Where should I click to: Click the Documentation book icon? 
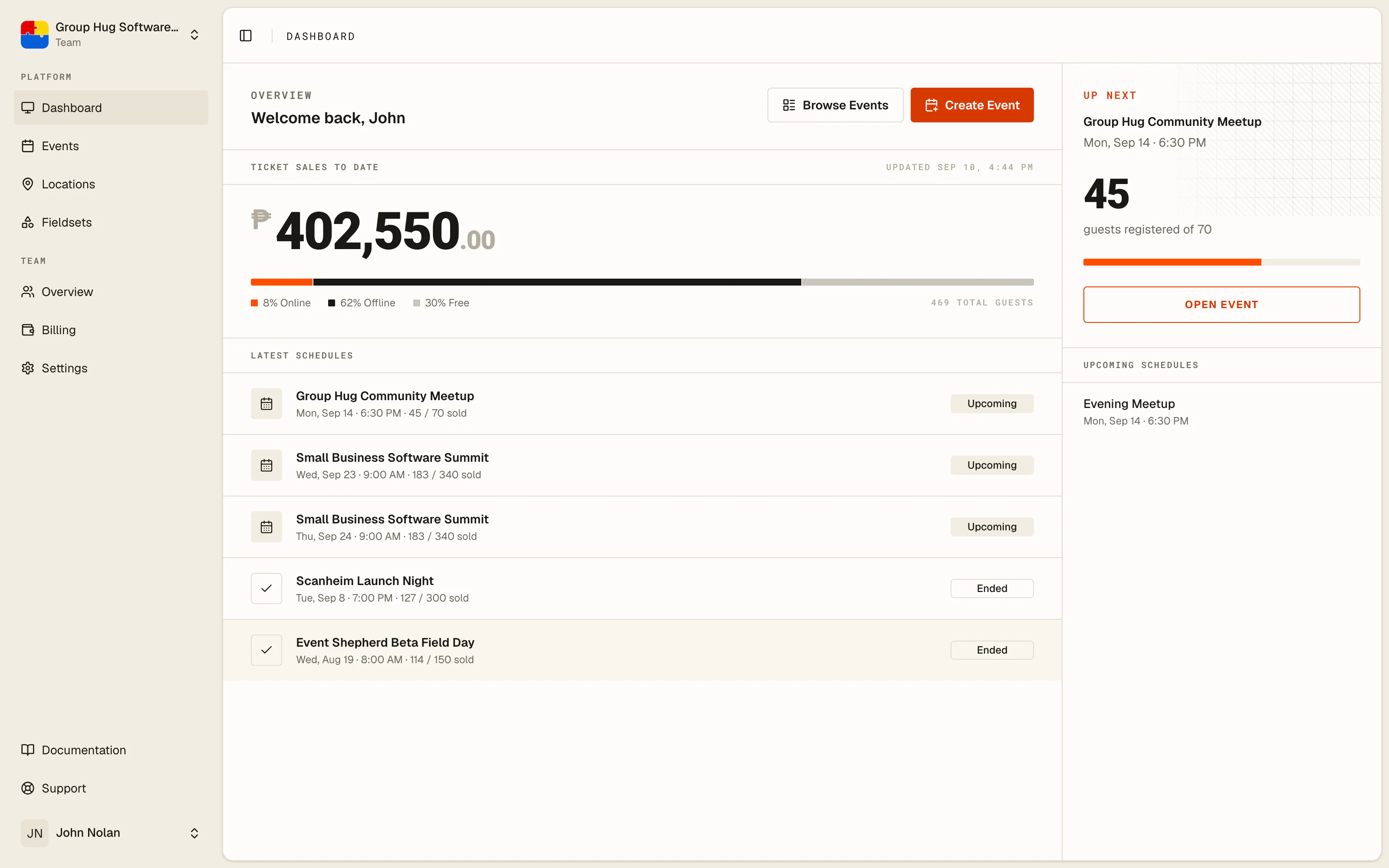(x=27, y=750)
